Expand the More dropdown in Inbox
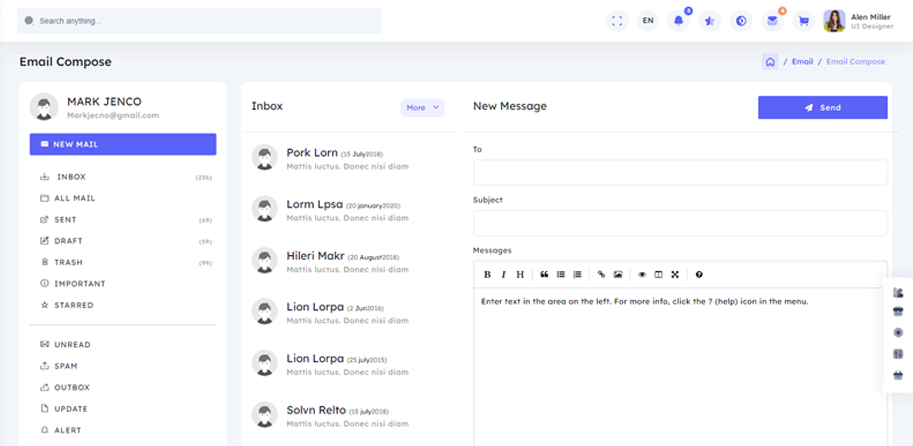Image resolution: width=913 pixels, height=446 pixels. click(422, 107)
